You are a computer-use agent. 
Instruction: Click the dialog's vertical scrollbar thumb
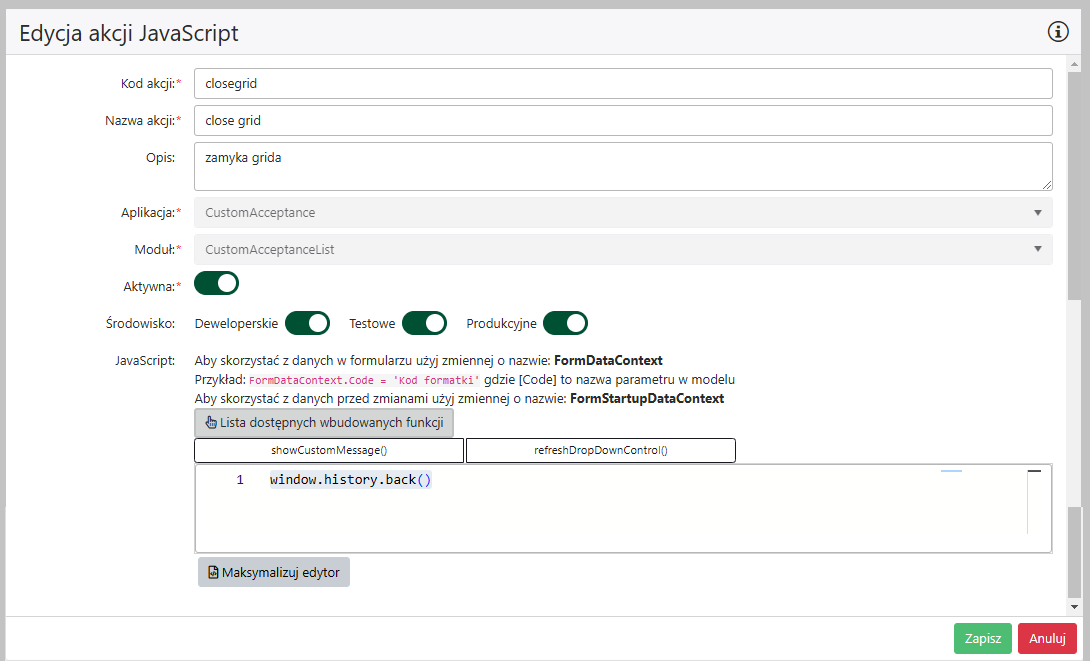(1074, 180)
